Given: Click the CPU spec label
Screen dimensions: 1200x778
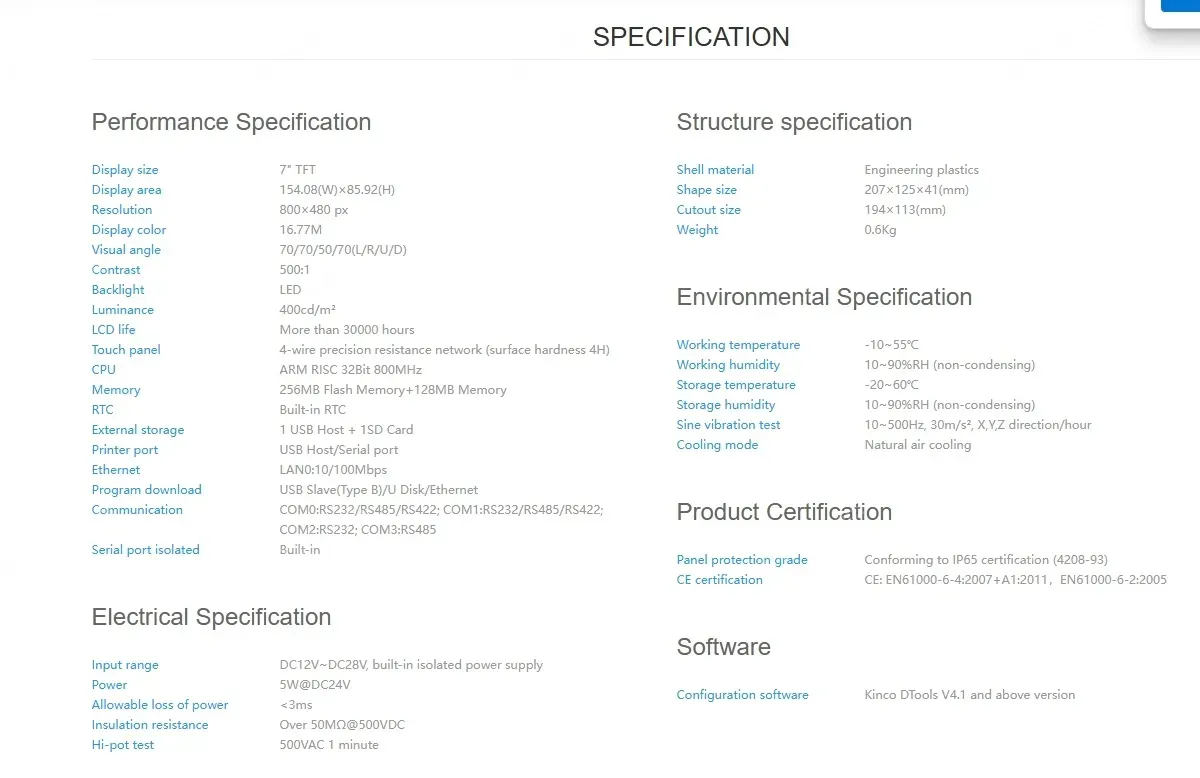Looking at the screenshot, I should pyautogui.click(x=104, y=370).
